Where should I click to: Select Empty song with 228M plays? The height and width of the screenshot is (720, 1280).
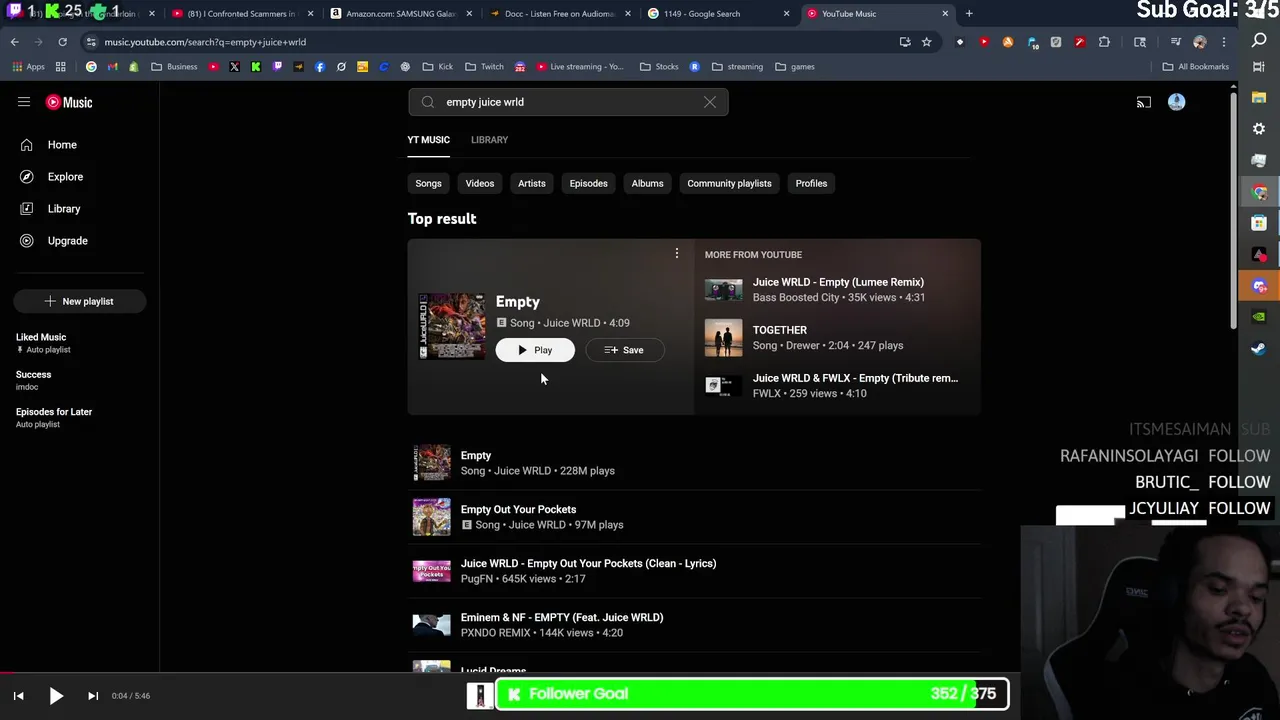coord(694,463)
